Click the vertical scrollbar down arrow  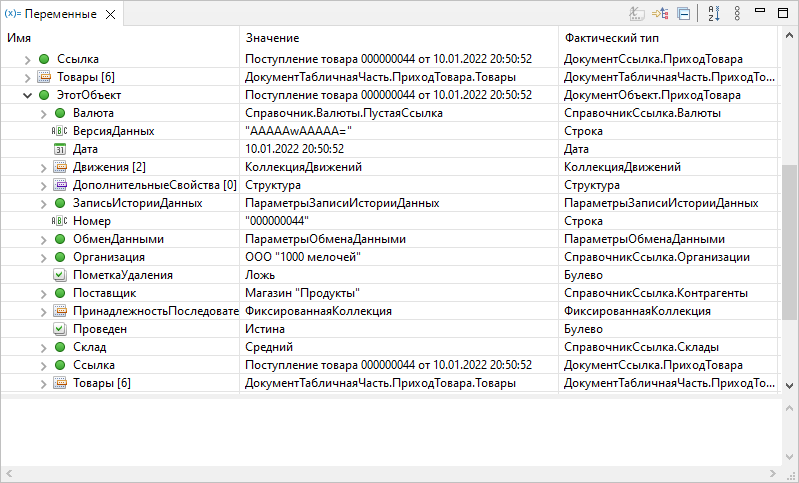tap(790, 385)
